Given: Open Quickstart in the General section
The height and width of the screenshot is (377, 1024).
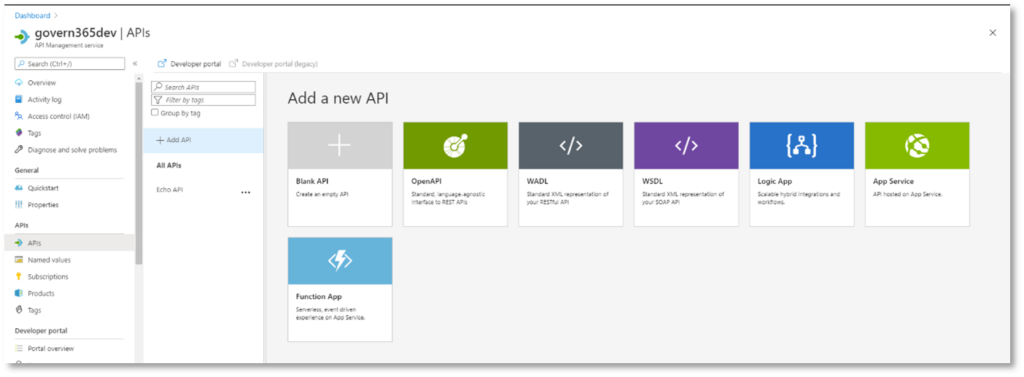Looking at the screenshot, I should pyautogui.click(x=43, y=188).
